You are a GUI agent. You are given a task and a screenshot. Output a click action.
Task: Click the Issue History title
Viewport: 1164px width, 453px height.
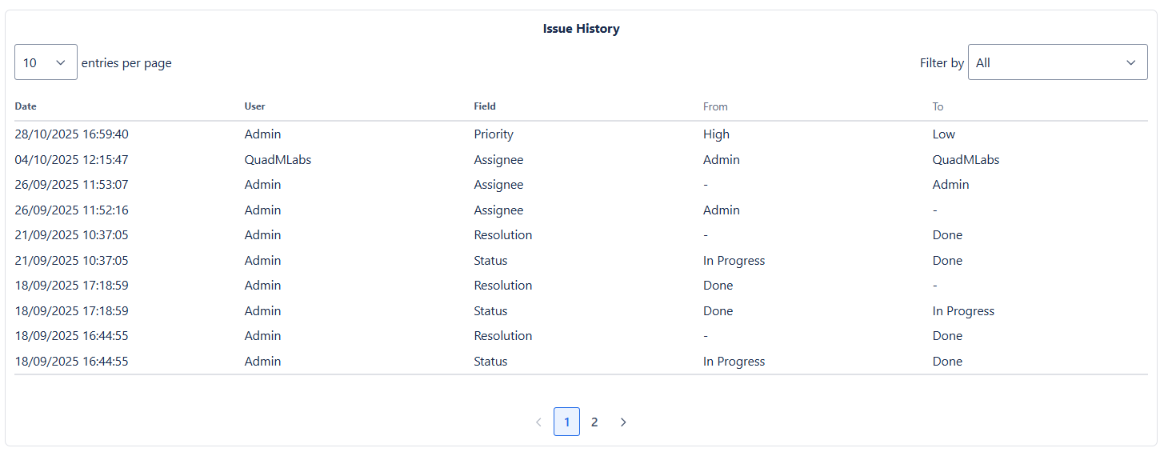[581, 29]
